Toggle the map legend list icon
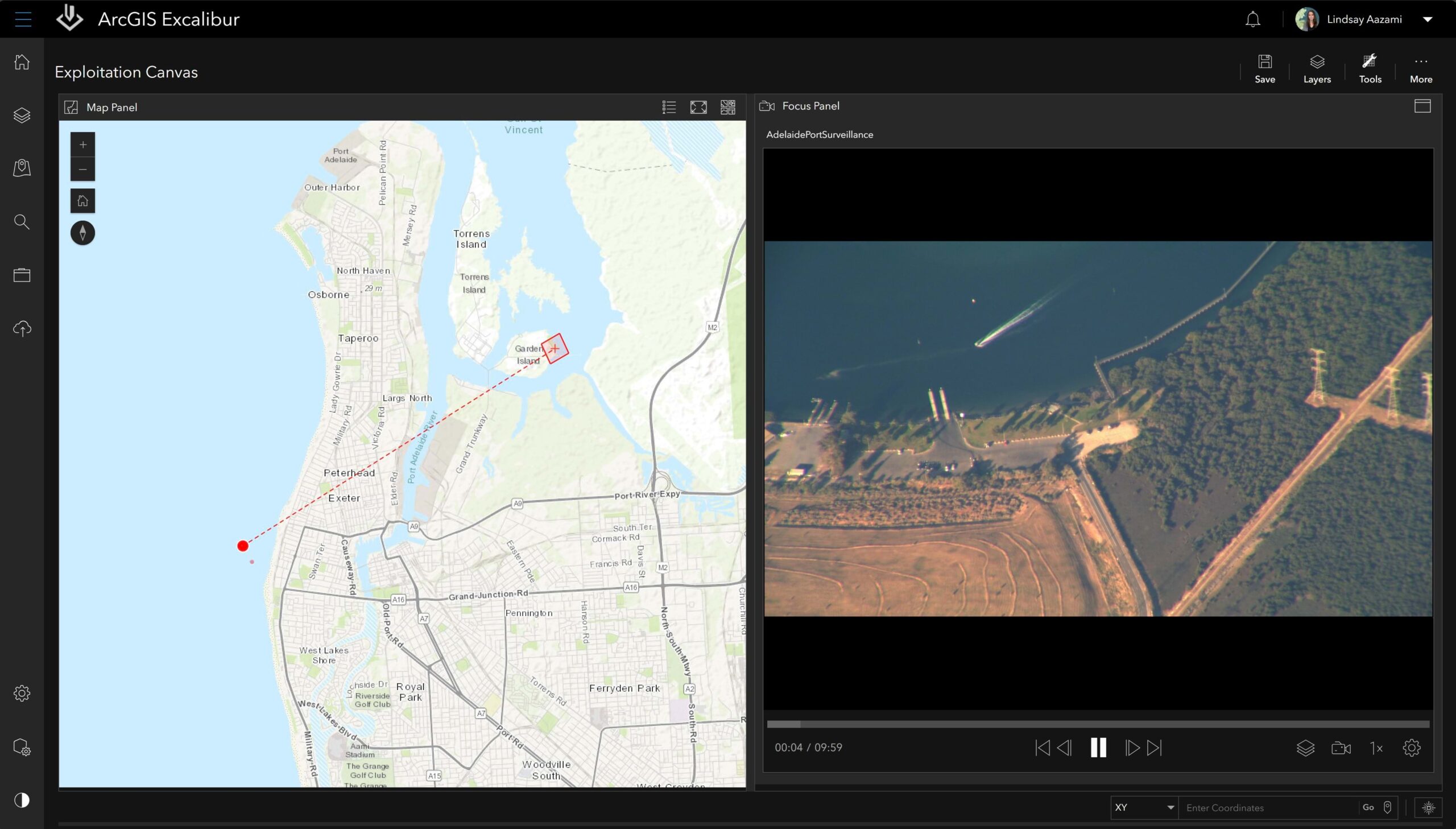The image size is (1456, 829). coord(668,107)
